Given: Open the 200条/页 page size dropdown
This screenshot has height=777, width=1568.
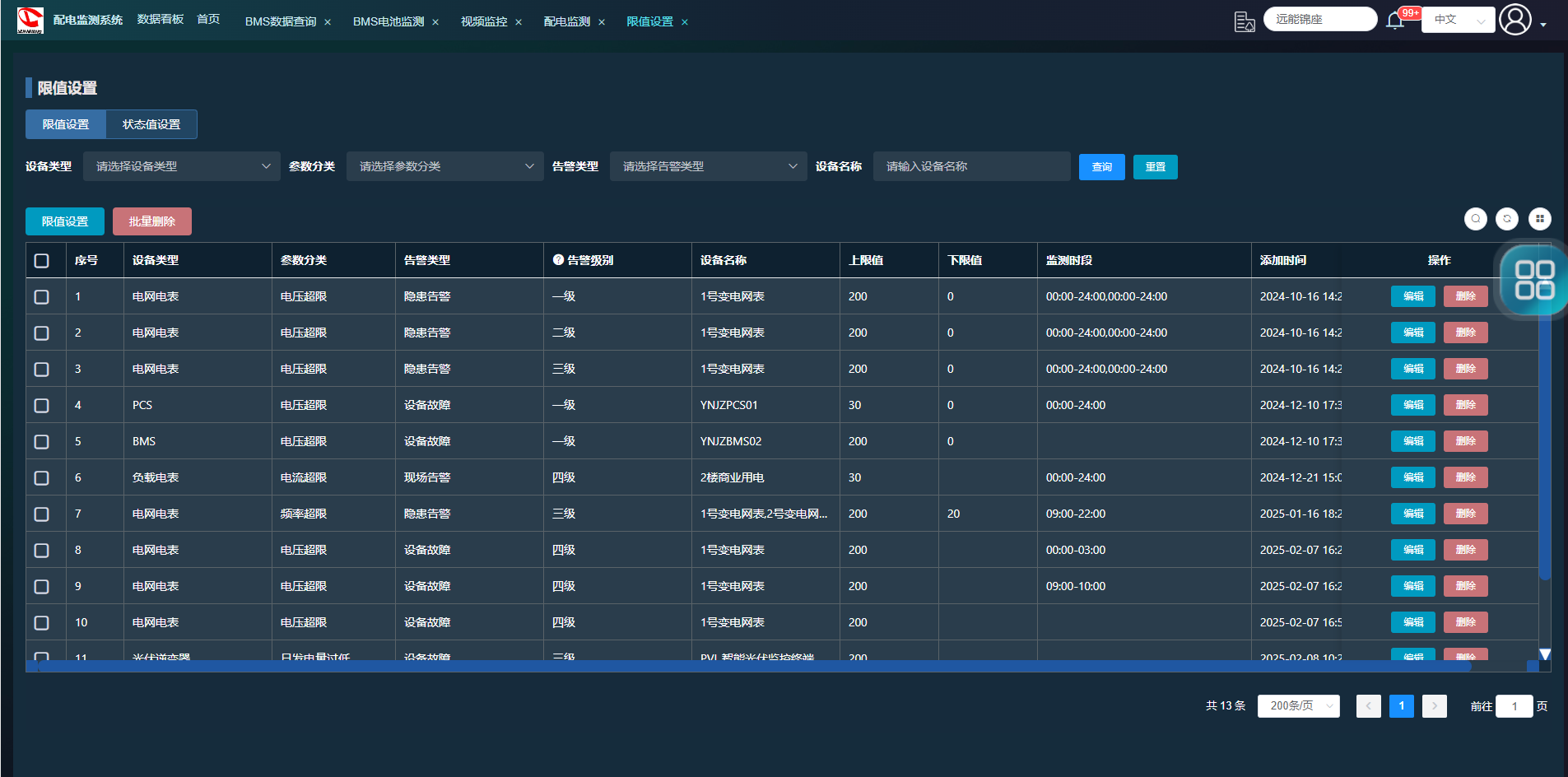Looking at the screenshot, I should coord(1298,706).
